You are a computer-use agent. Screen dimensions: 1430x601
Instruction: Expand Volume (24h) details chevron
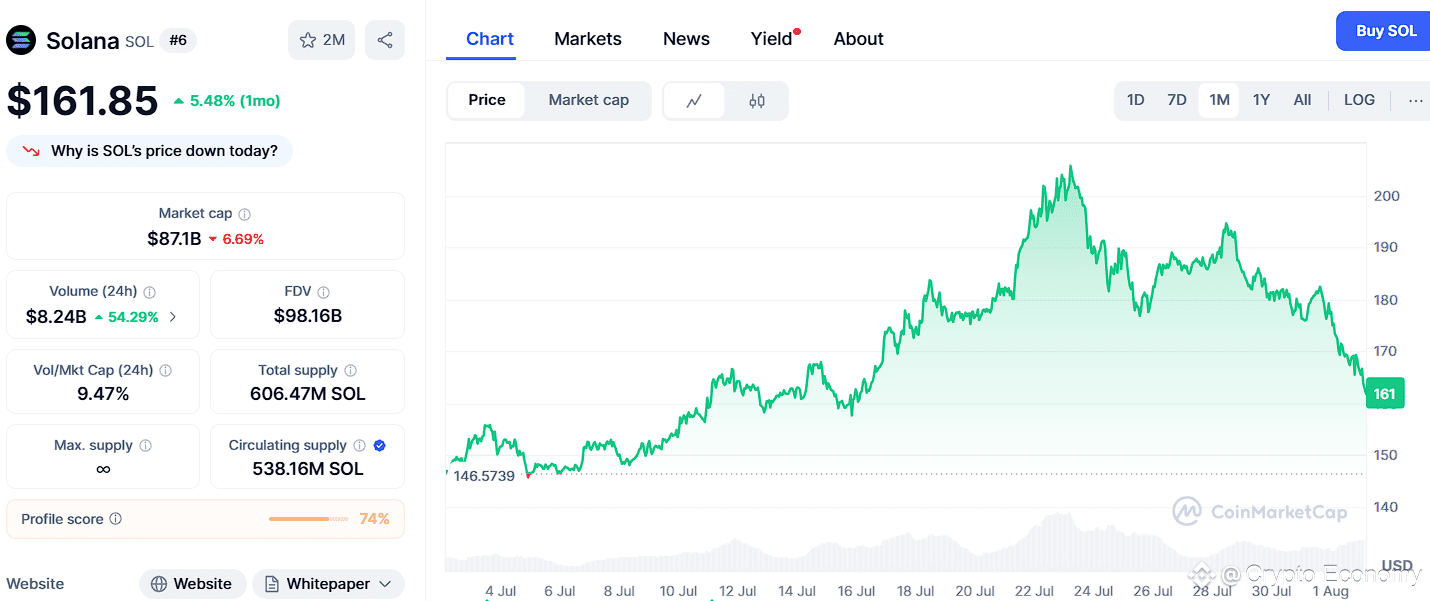click(x=173, y=317)
